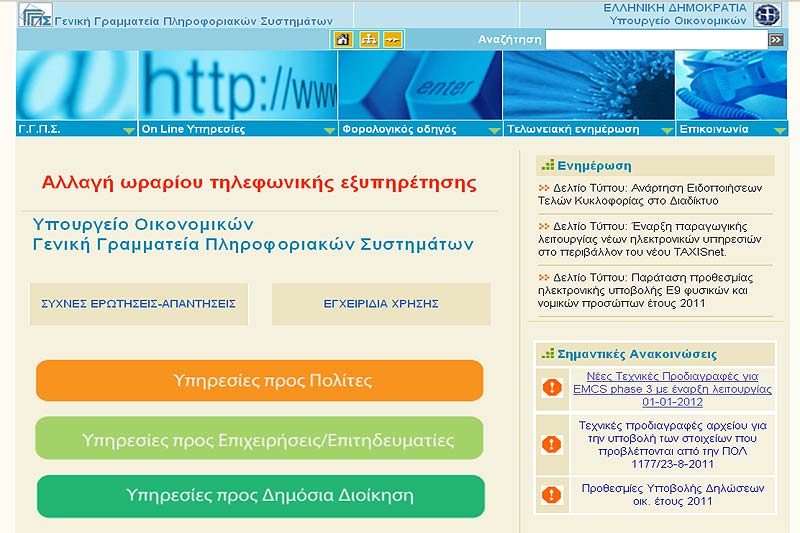Click the home icon in the toolbar

[x=343, y=39]
